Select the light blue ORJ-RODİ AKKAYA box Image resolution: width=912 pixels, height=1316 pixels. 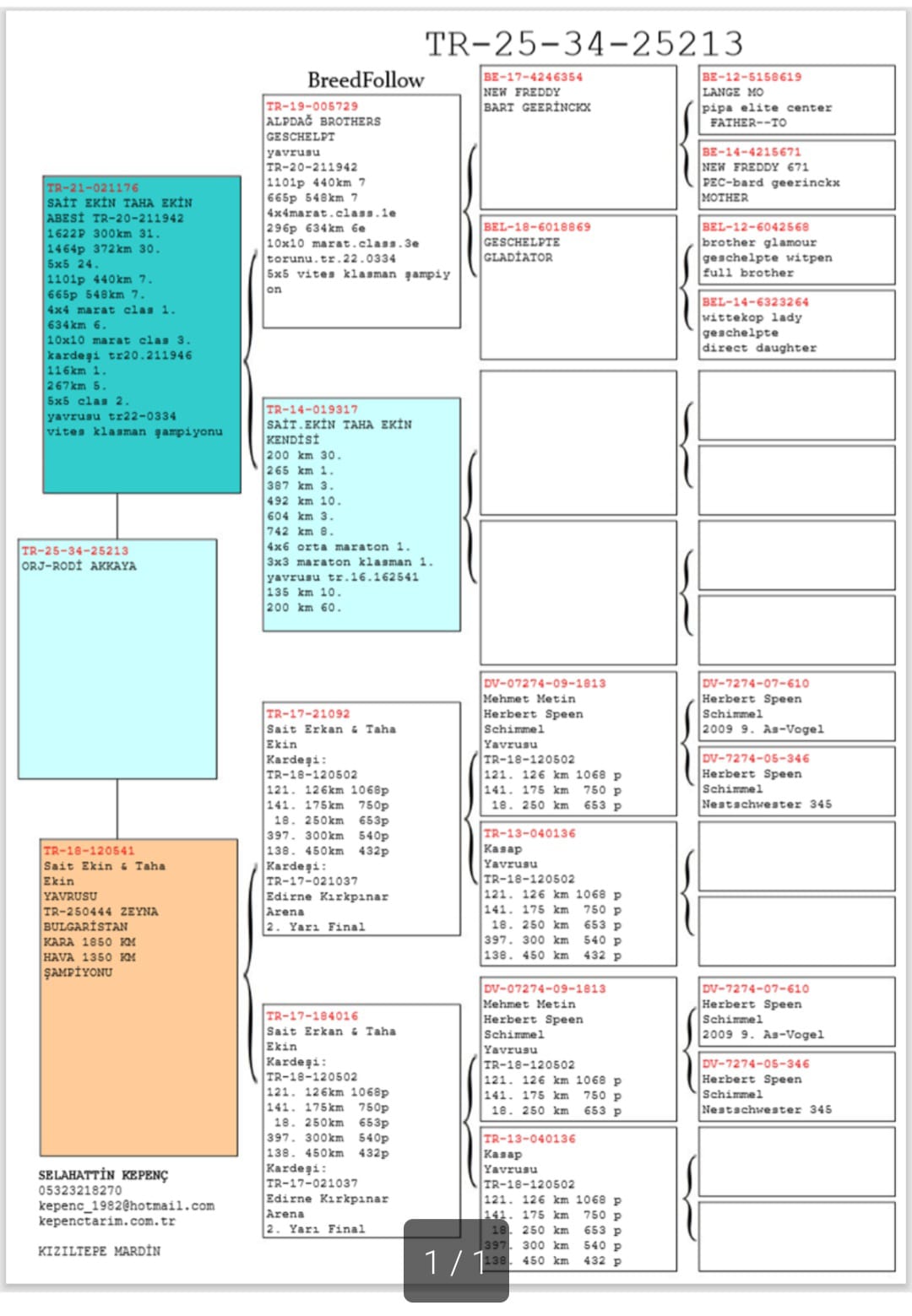point(117,658)
